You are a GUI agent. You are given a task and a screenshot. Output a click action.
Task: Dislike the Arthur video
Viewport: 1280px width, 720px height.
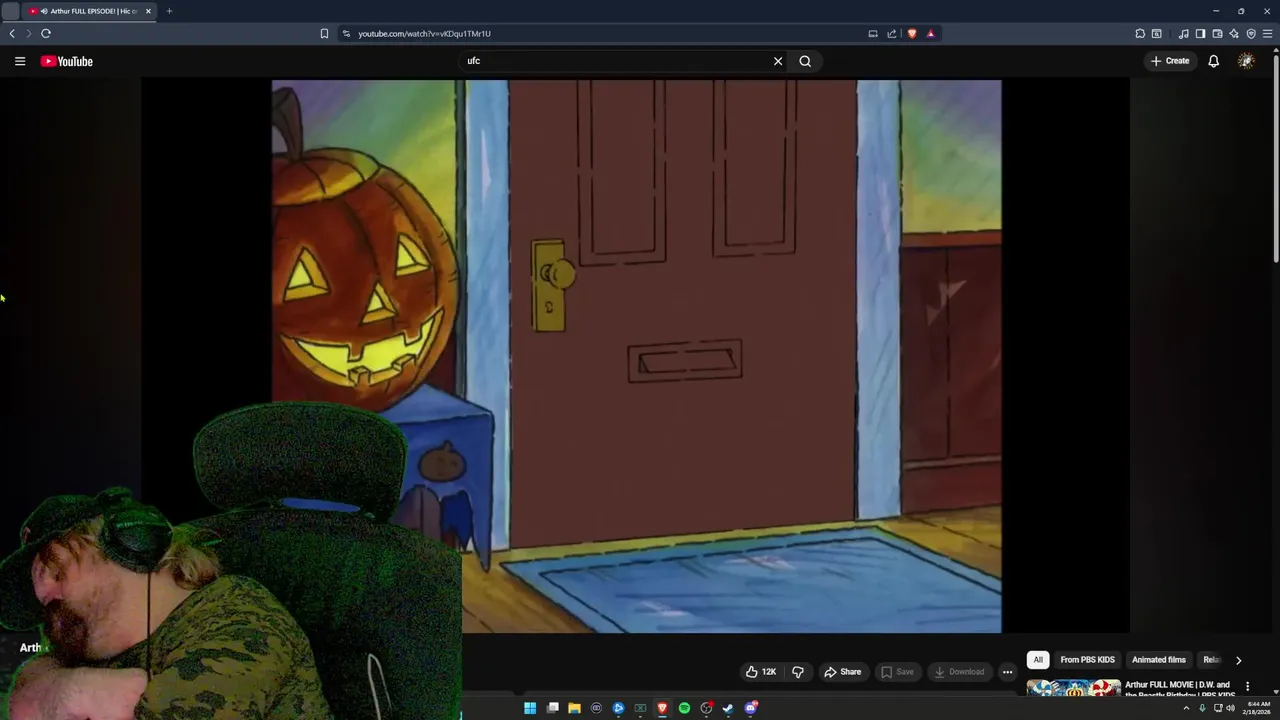(x=798, y=672)
